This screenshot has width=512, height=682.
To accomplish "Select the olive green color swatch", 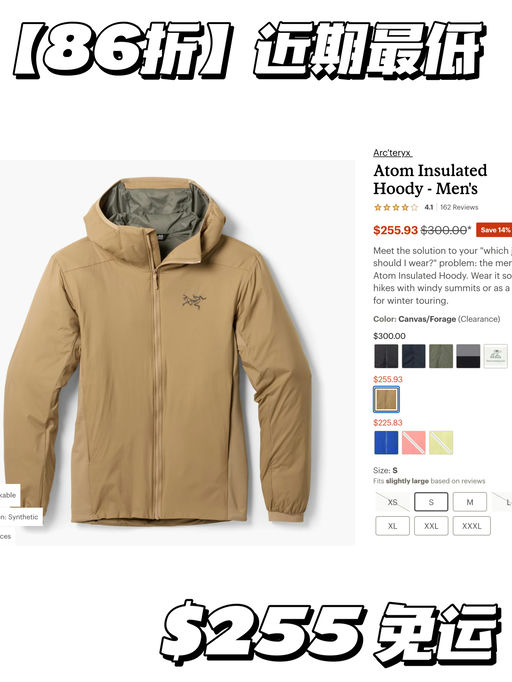I will 441,356.
